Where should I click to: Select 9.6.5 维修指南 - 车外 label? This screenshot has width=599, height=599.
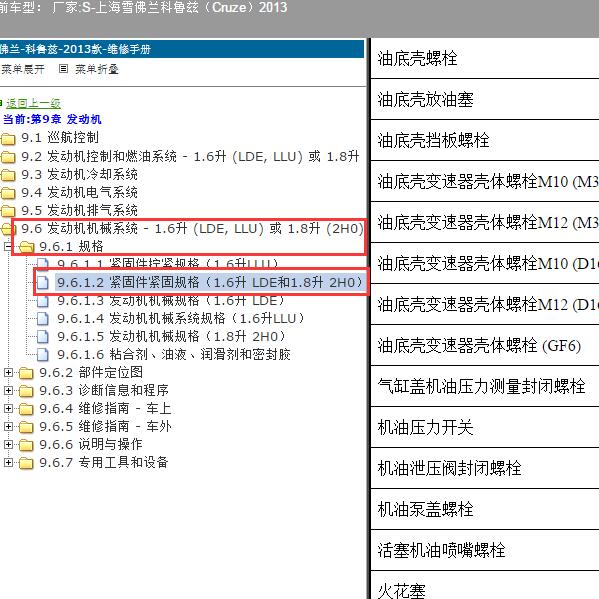[105, 426]
